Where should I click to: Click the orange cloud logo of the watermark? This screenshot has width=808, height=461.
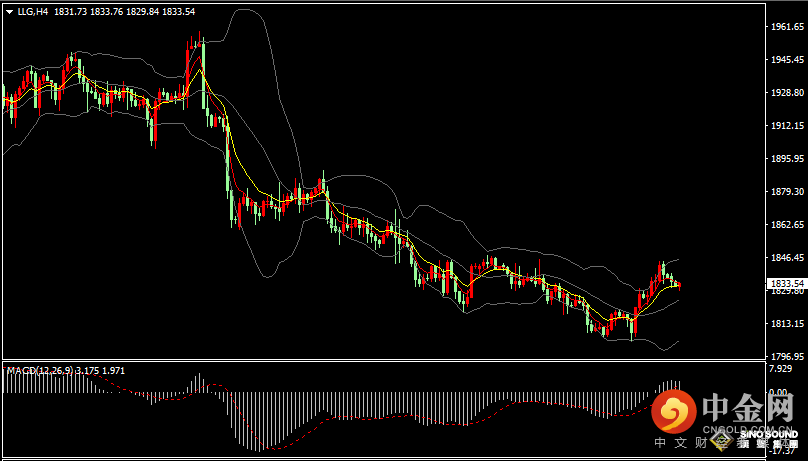click(672, 412)
